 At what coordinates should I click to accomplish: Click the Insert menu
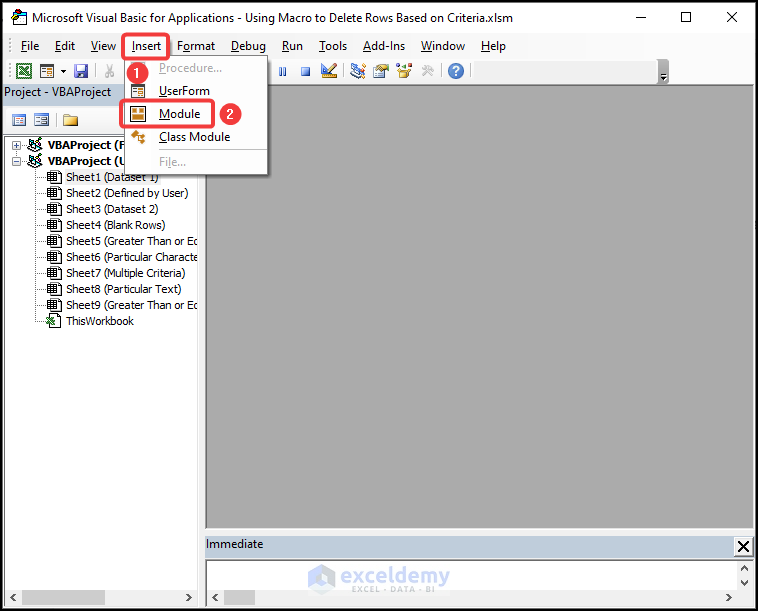click(146, 46)
